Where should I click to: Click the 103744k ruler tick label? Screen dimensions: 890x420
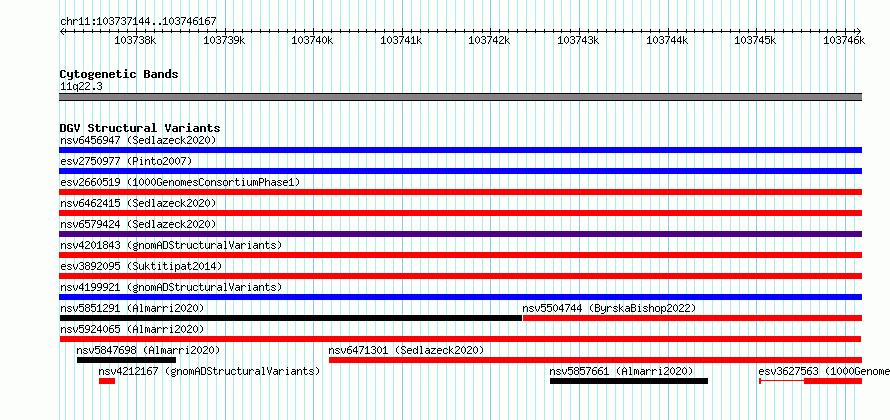pos(667,40)
